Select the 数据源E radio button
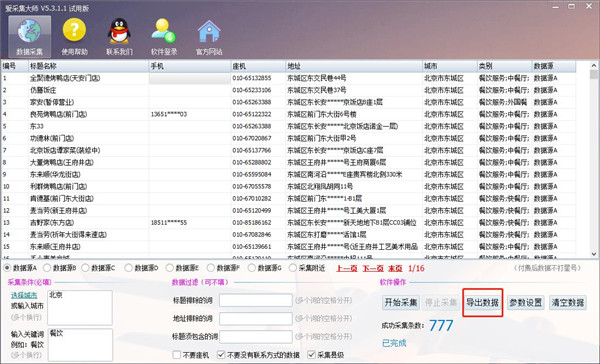Image resolution: width=600 pixels, height=364 pixels. coord(170,268)
